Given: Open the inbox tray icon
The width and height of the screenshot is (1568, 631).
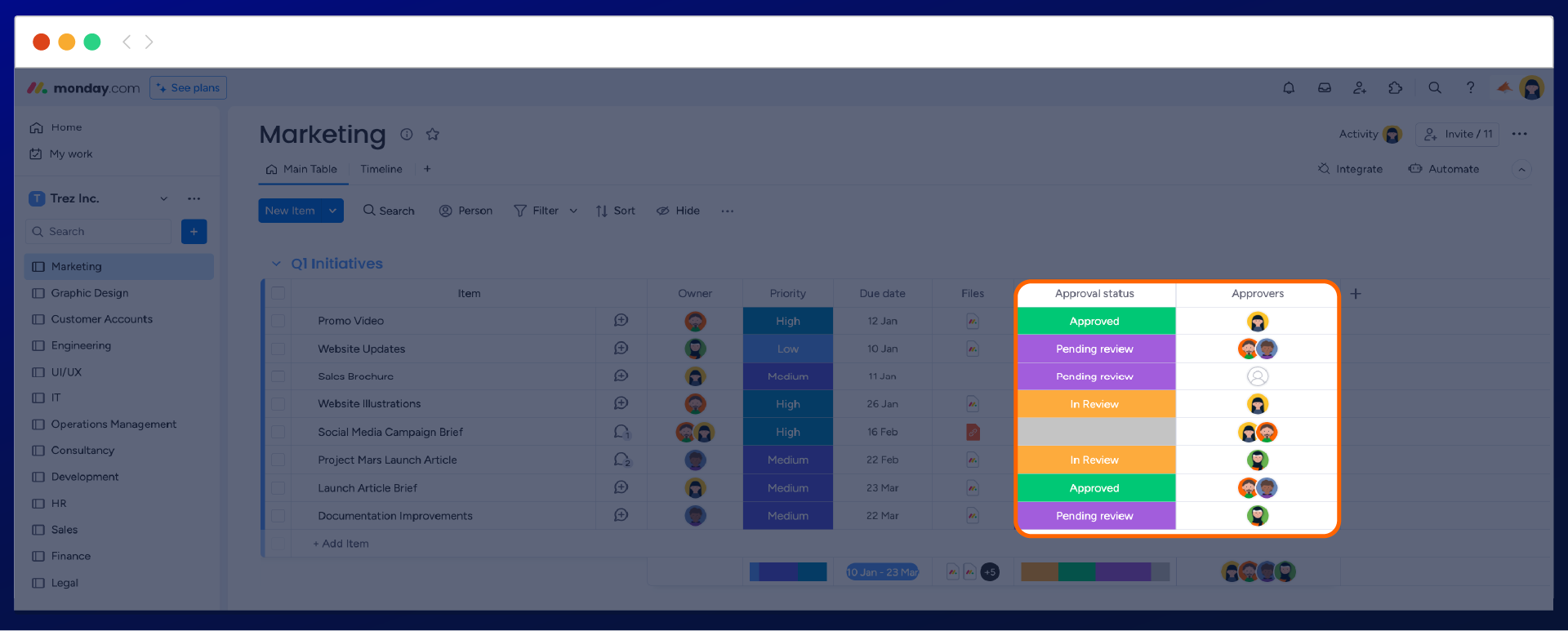Looking at the screenshot, I should (1324, 88).
